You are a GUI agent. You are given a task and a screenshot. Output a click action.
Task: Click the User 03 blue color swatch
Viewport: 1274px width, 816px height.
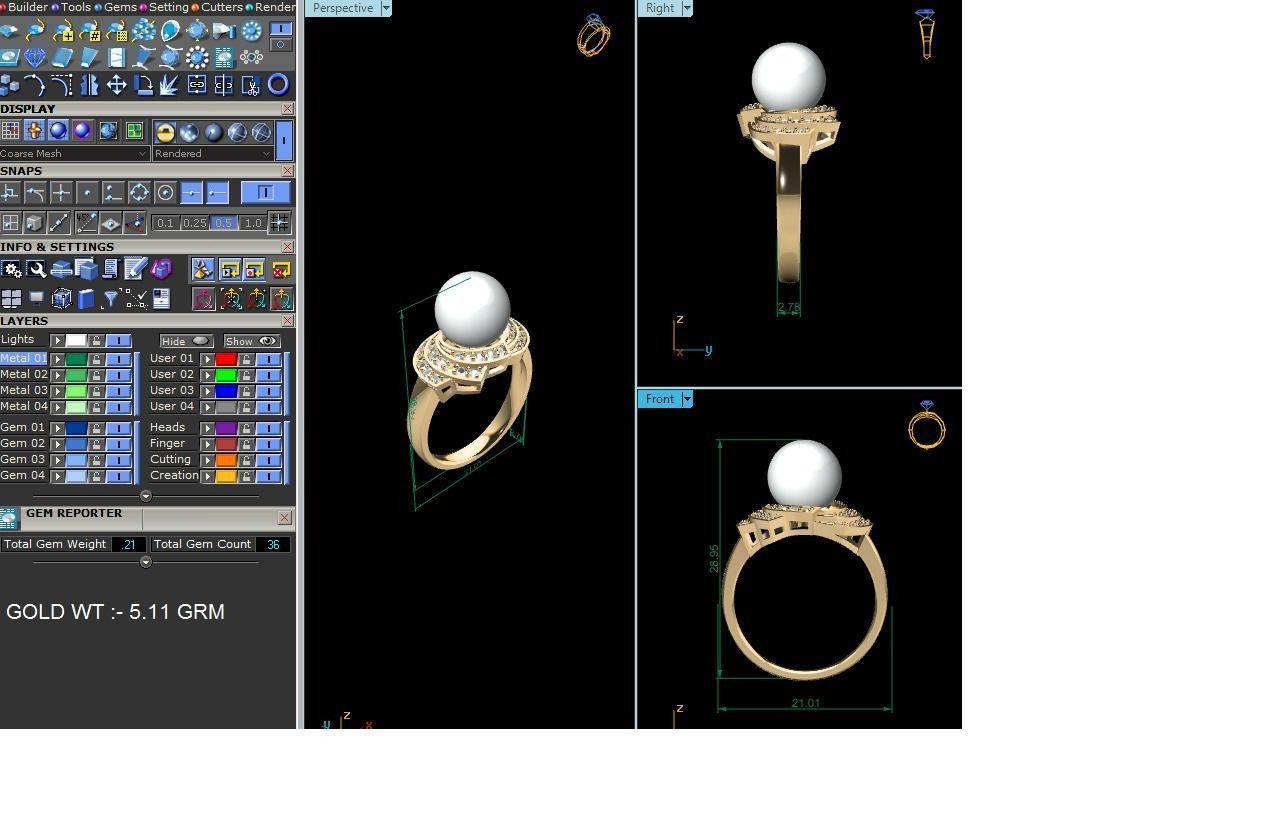(x=226, y=390)
